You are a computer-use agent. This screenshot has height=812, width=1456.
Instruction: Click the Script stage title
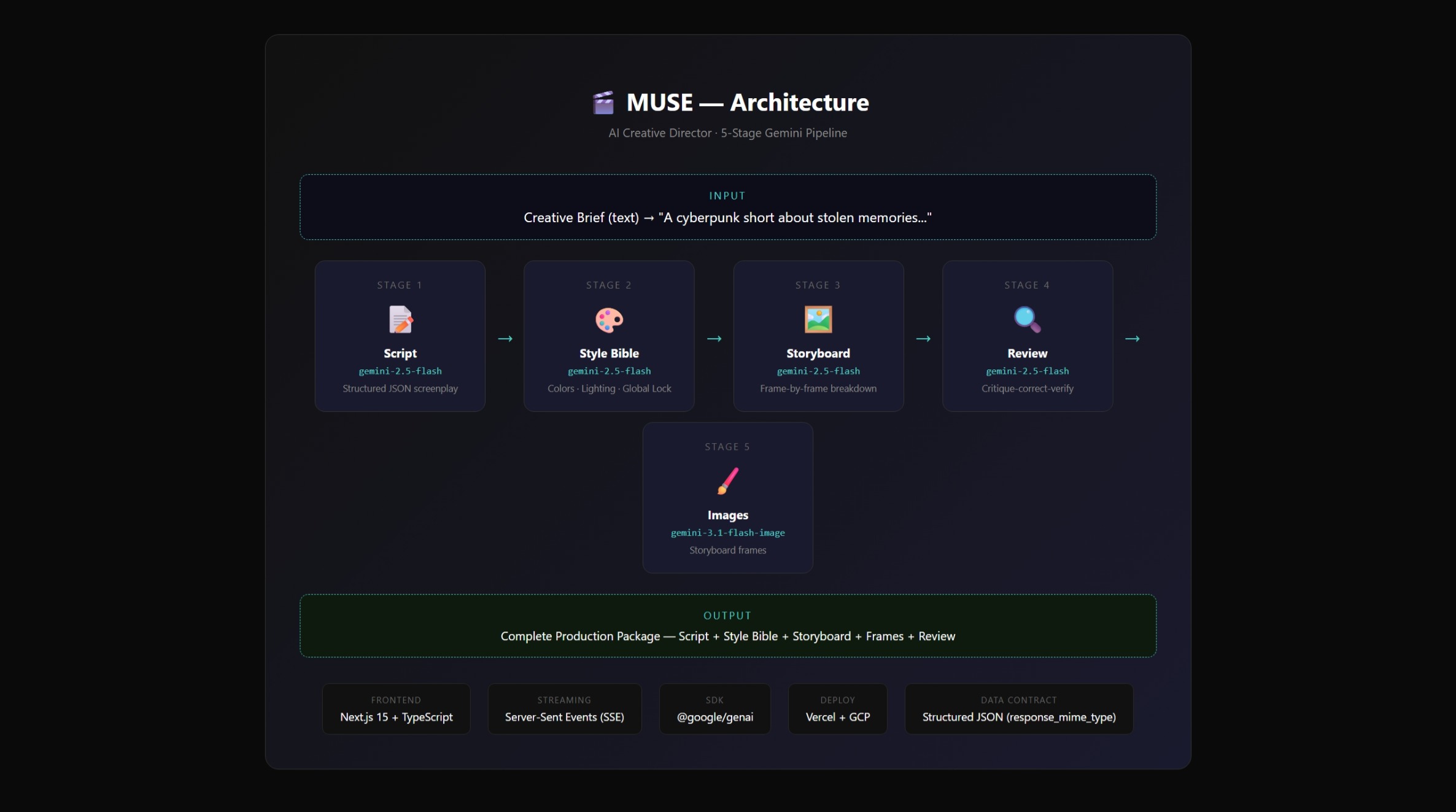[400, 354]
